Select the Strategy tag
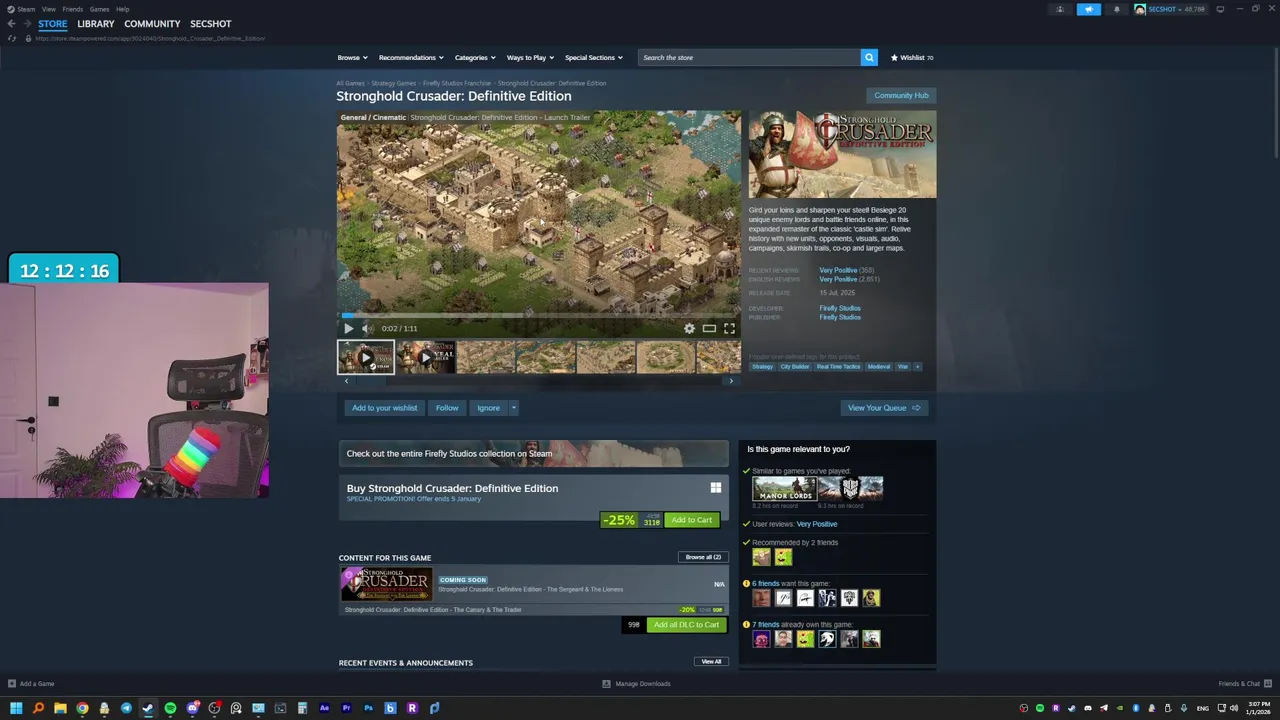Viewport: 1280px width, 720px height. click(762, 367)
